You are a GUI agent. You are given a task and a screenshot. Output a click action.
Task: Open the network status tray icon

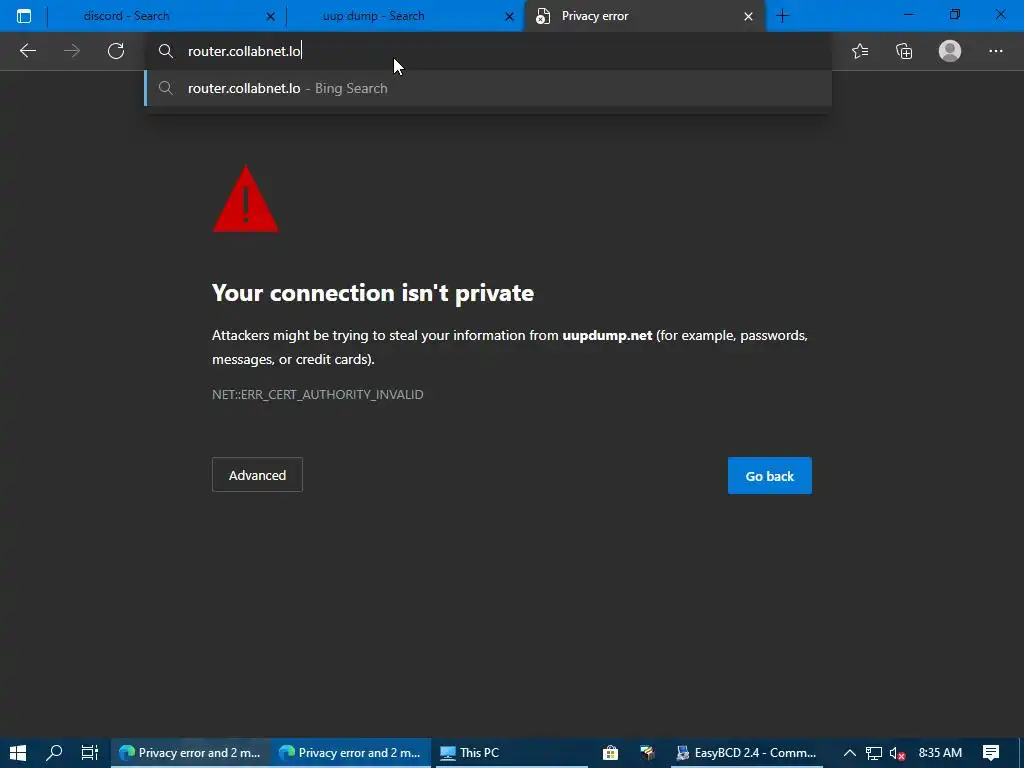click(874, 753)
